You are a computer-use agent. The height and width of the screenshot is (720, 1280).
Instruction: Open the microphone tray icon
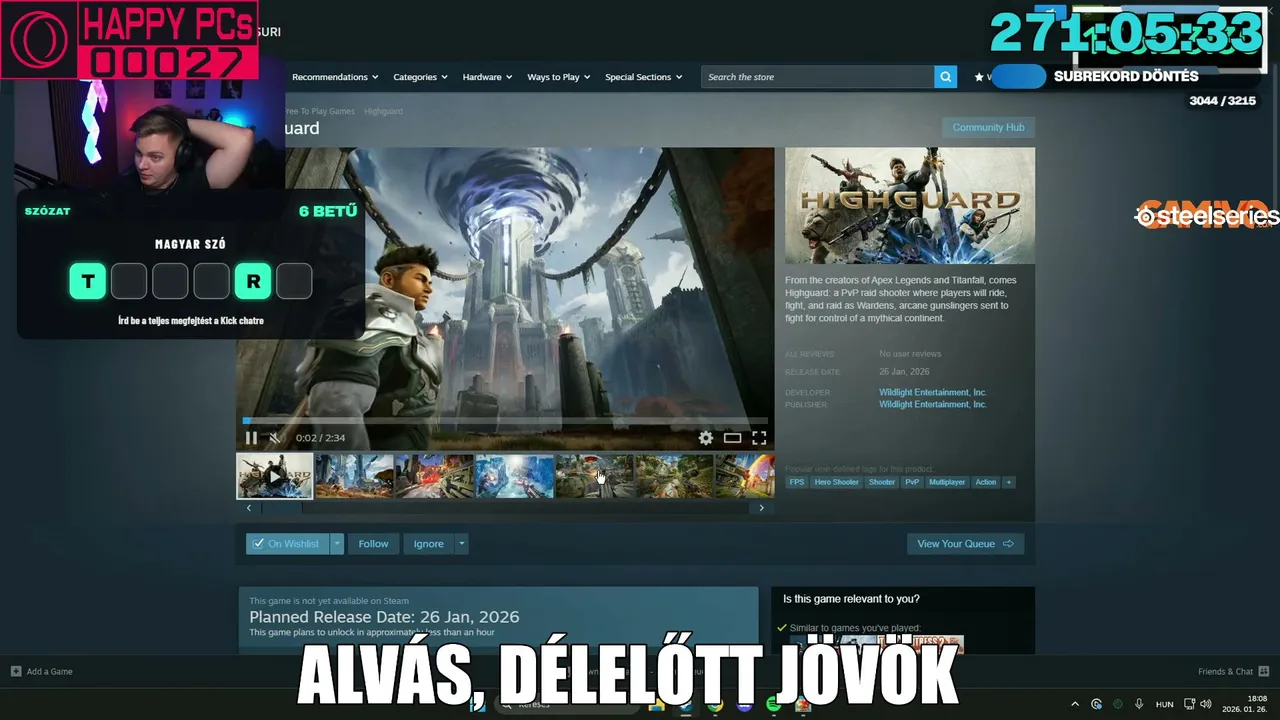tap(1139, 704)
